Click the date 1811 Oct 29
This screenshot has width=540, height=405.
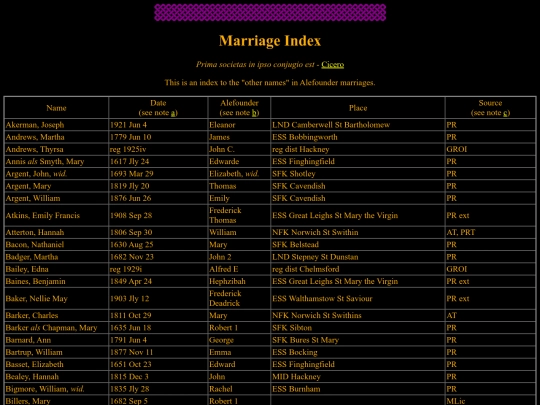131,315
